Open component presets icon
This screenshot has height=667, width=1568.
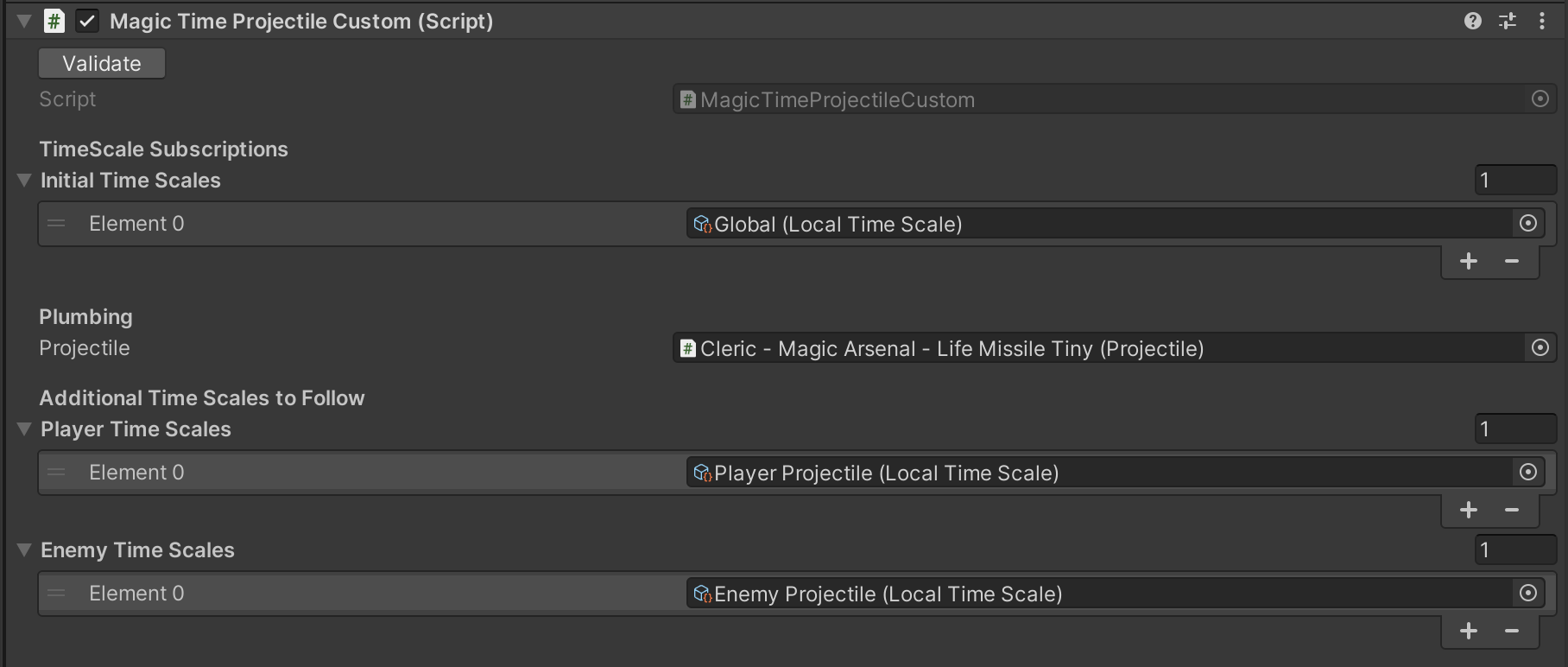point(1508,22)
